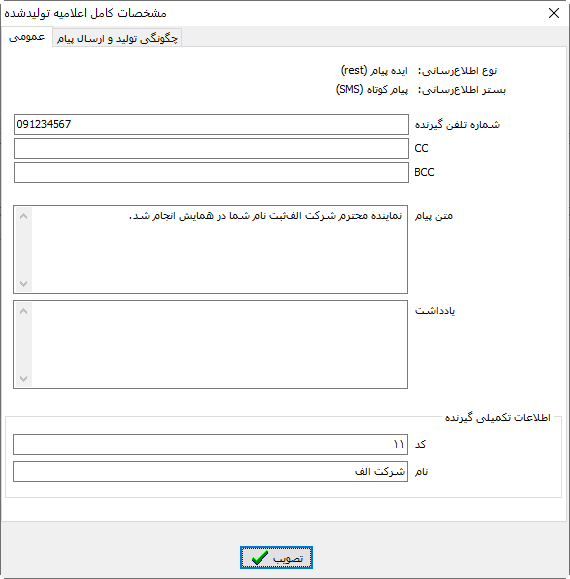Click down arrow of متن پیام scrollbar
The height and width of the screenshot is (579, 570).
(23, 284)
